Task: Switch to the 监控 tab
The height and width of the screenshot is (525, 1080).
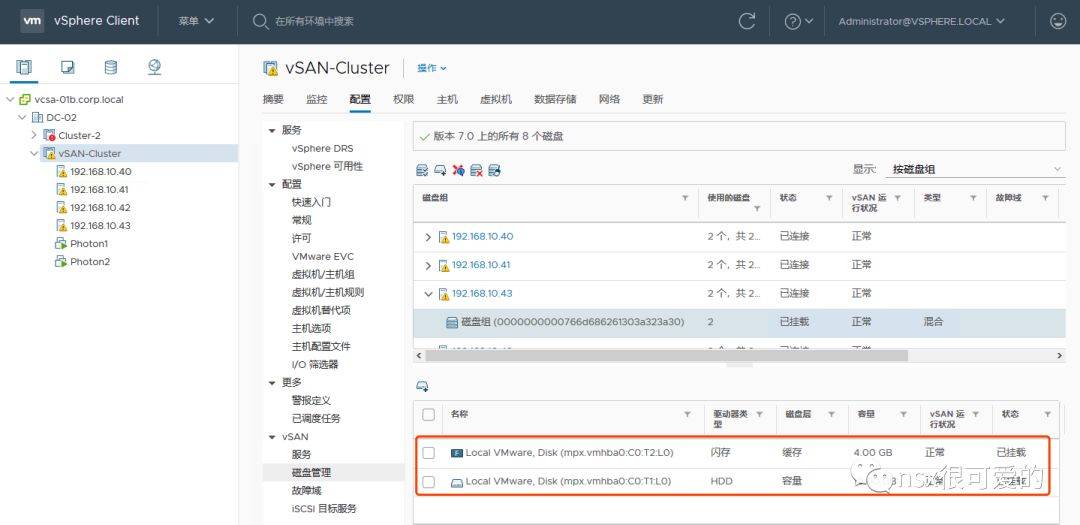Action: click(316, 99)
